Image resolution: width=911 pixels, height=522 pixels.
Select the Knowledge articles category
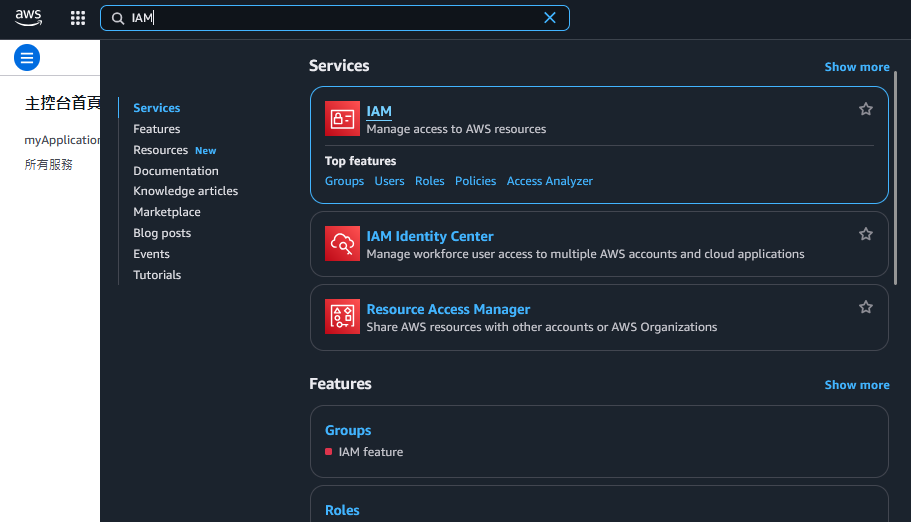[x=185, y=191]
